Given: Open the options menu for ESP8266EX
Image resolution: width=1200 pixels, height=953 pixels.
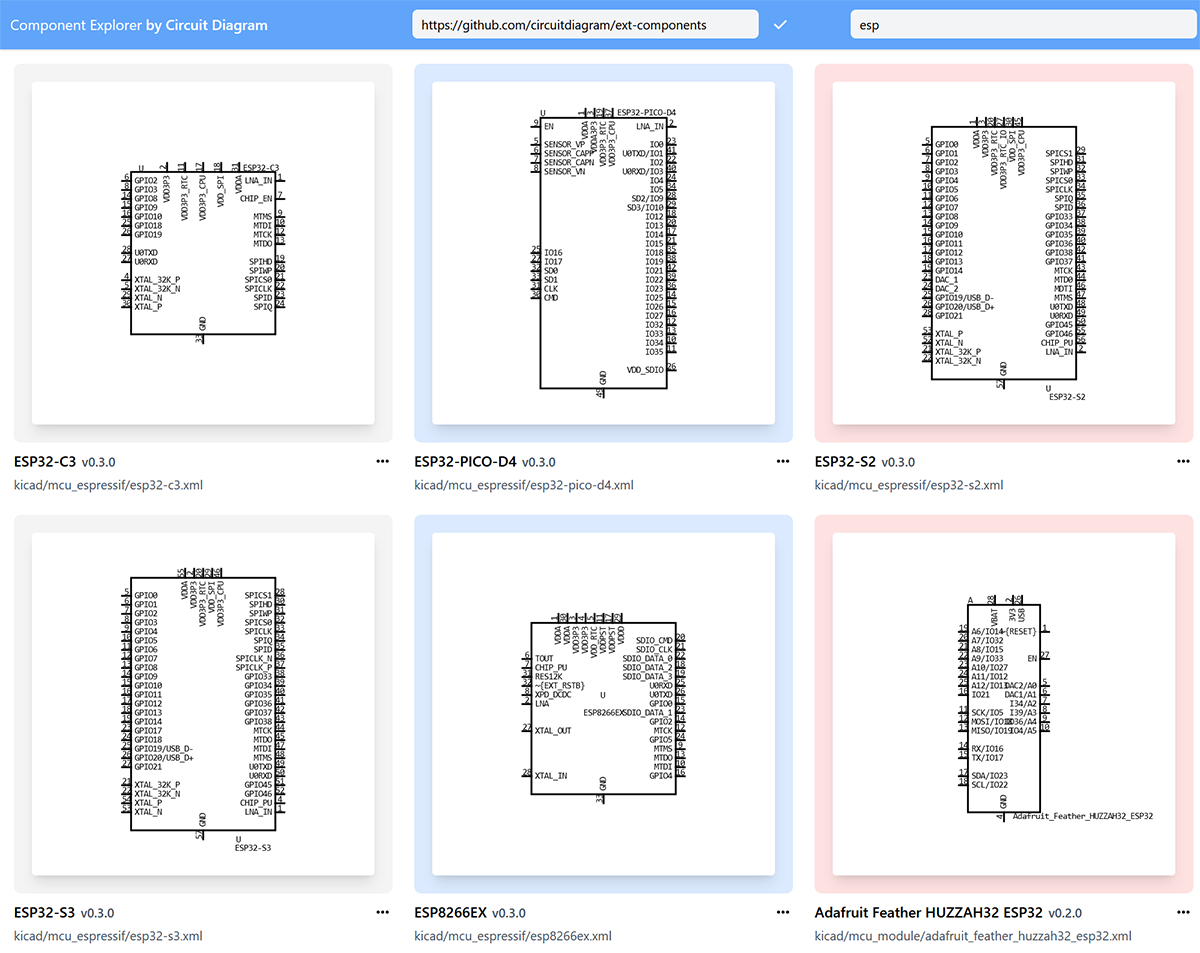Looking at the screenshot, I should (783, 912).
